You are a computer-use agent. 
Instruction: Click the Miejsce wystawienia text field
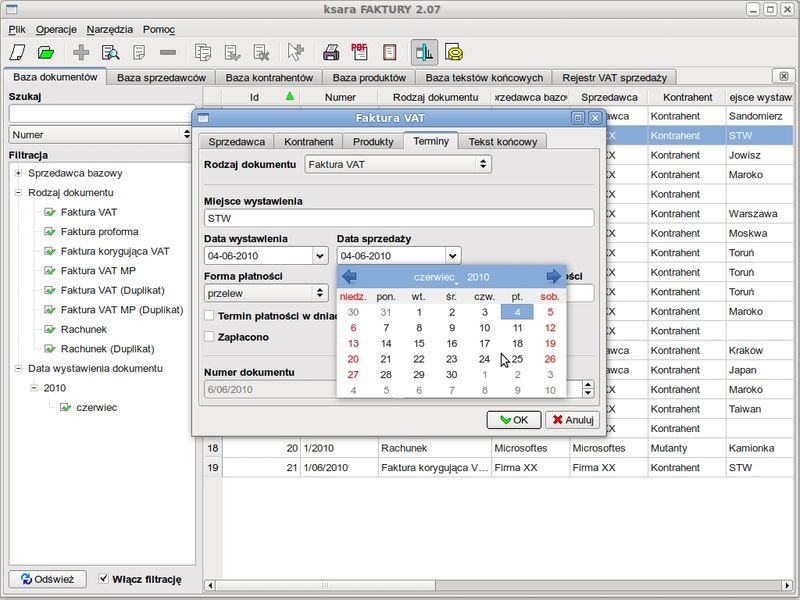398,218
